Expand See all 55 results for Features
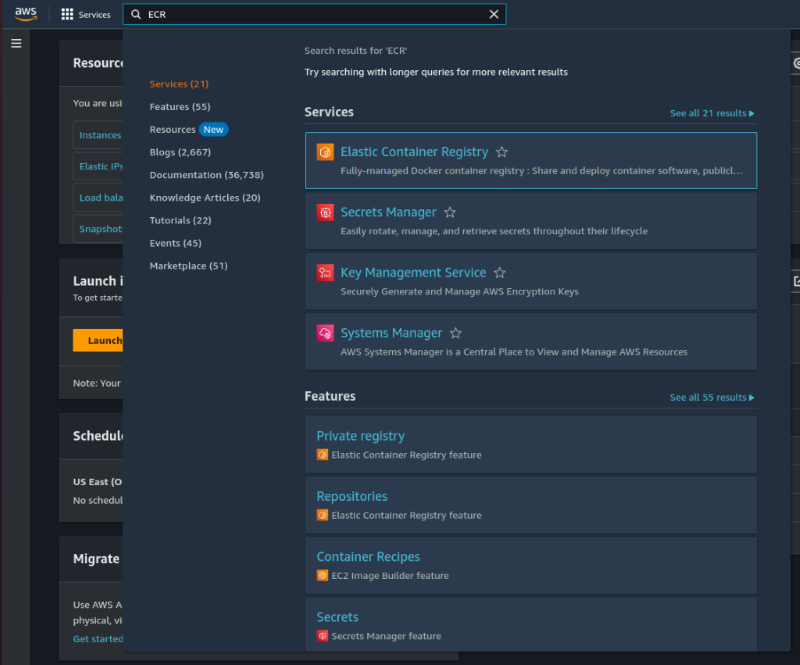 711,397
